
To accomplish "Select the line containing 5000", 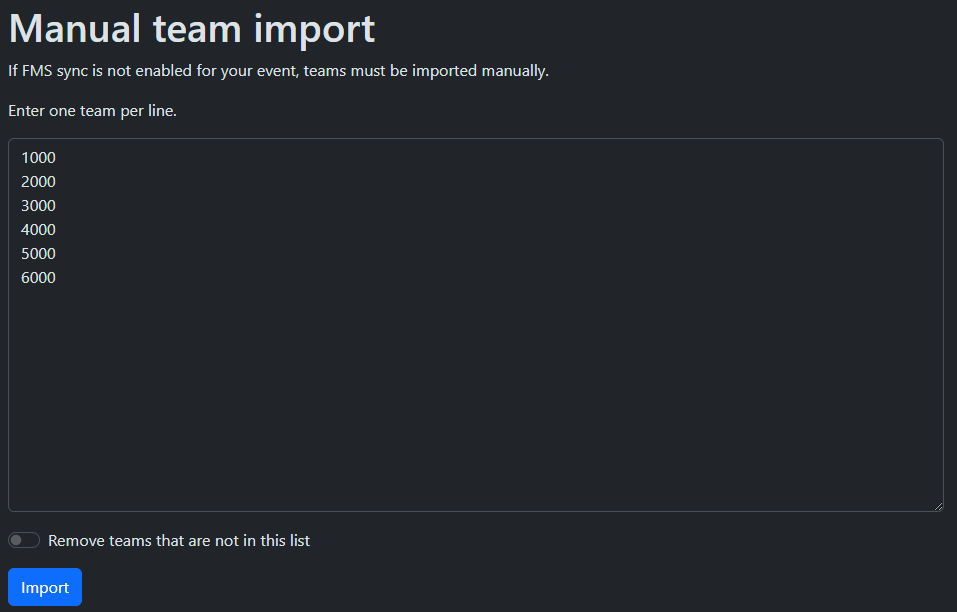I will pyautogui.click(x=39, y=254).
